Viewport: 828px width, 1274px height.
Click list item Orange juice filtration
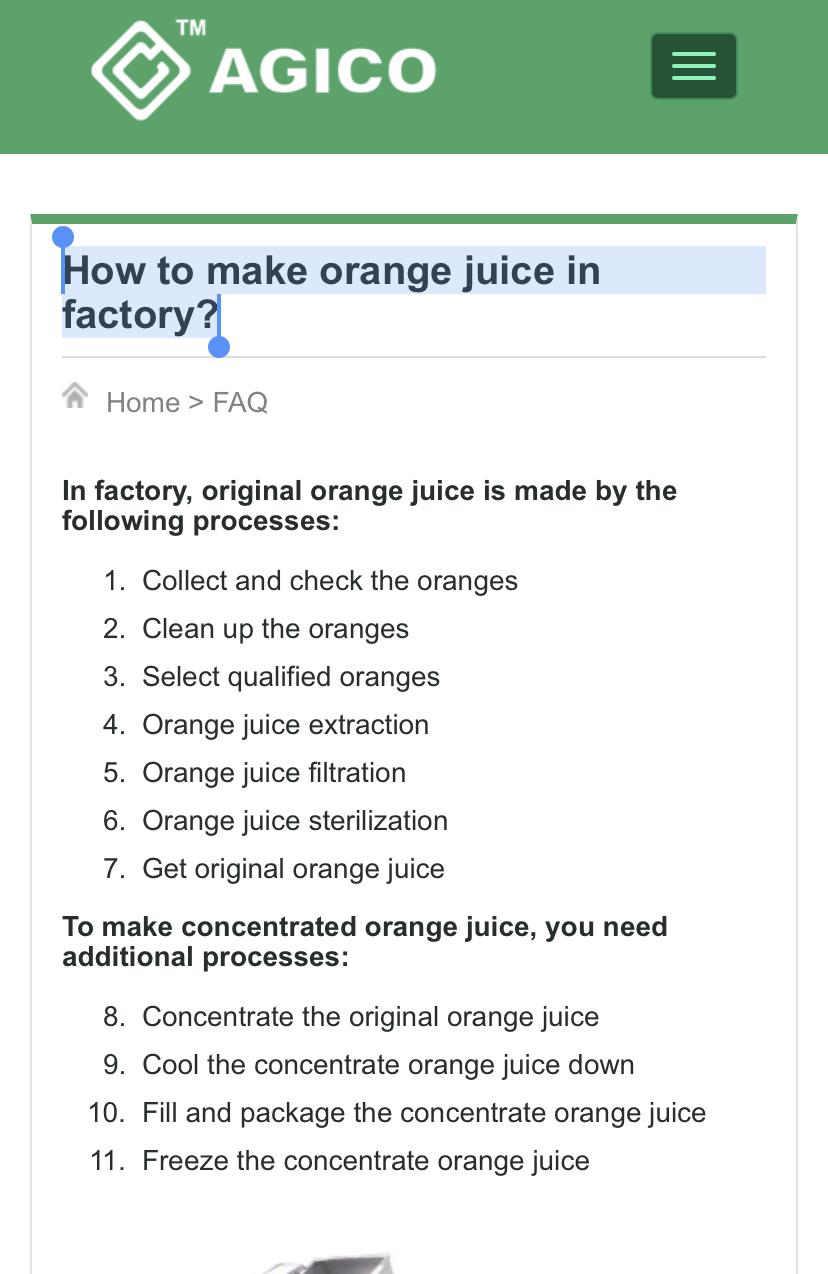[x=274, y=773]
